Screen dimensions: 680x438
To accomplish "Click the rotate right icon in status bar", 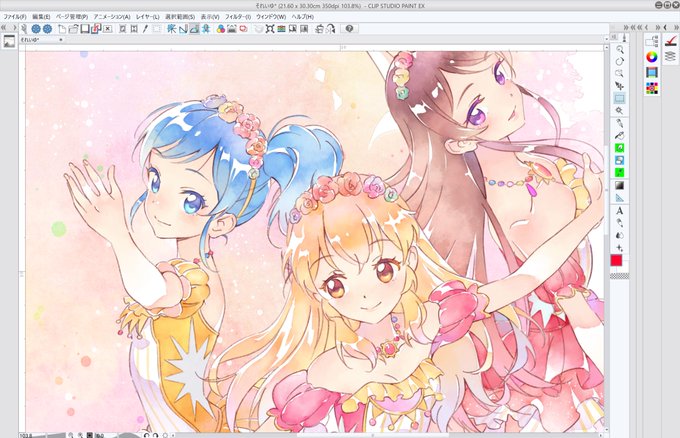I will pyautogui.click(x=155, y=435).
